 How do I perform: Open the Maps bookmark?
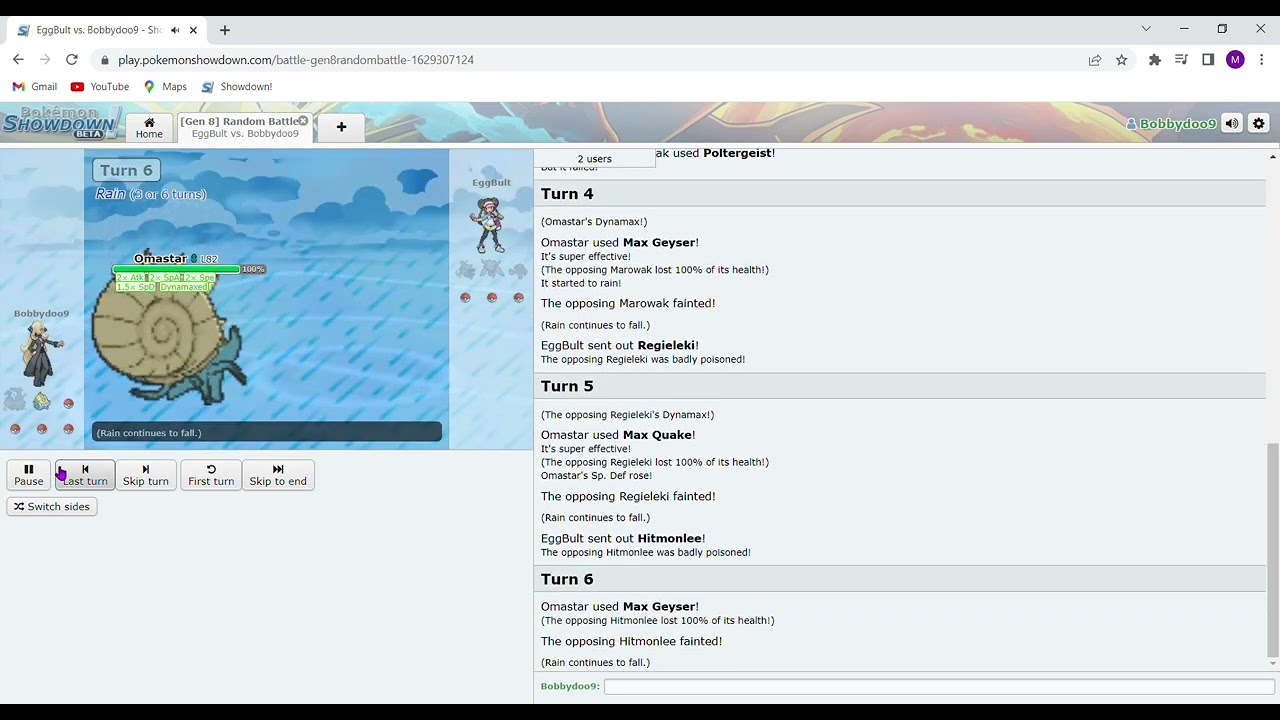(x=165, y=87)
